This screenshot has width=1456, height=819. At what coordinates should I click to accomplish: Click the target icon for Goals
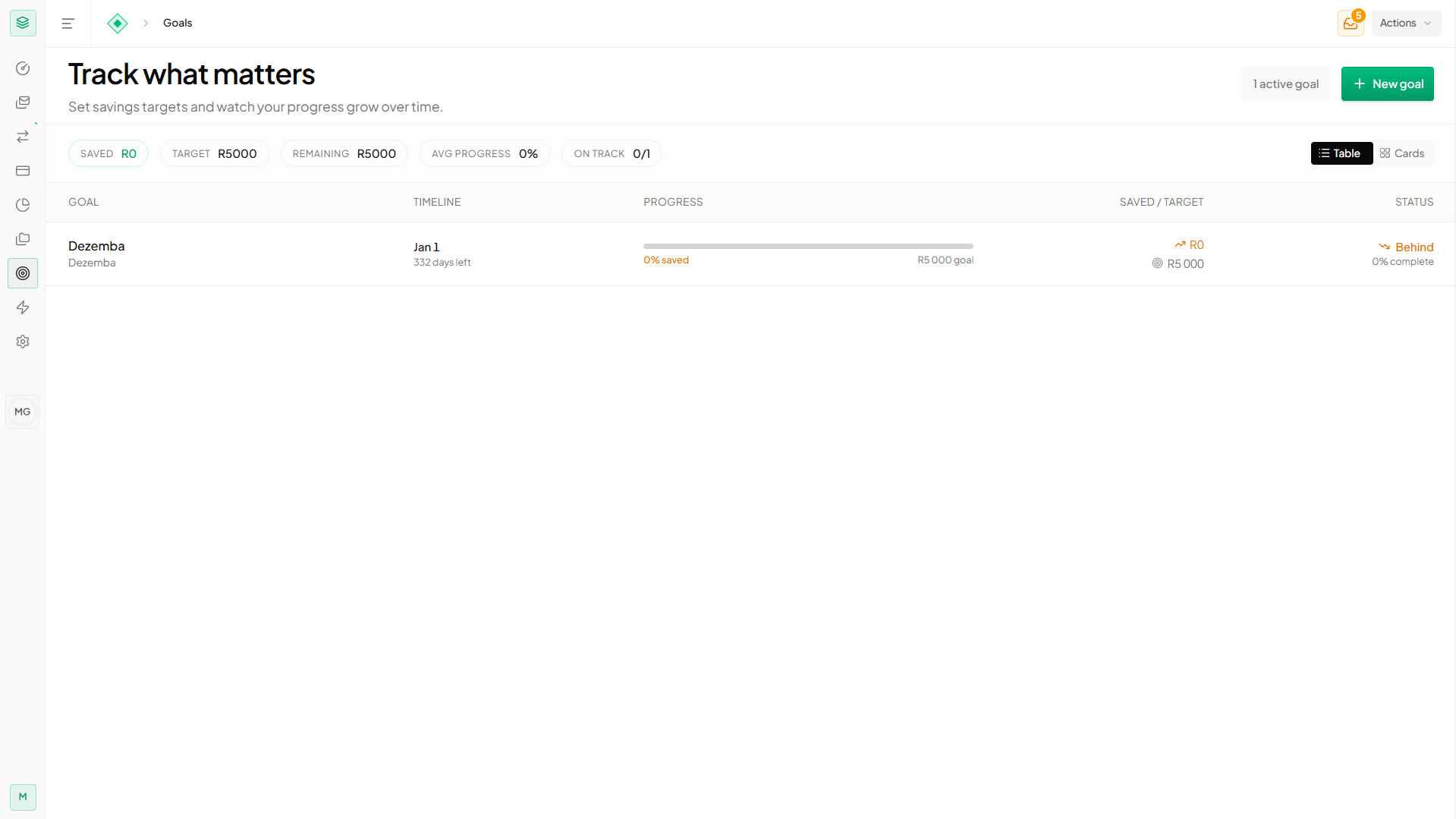pyautogui.click(x=22, y=273)
